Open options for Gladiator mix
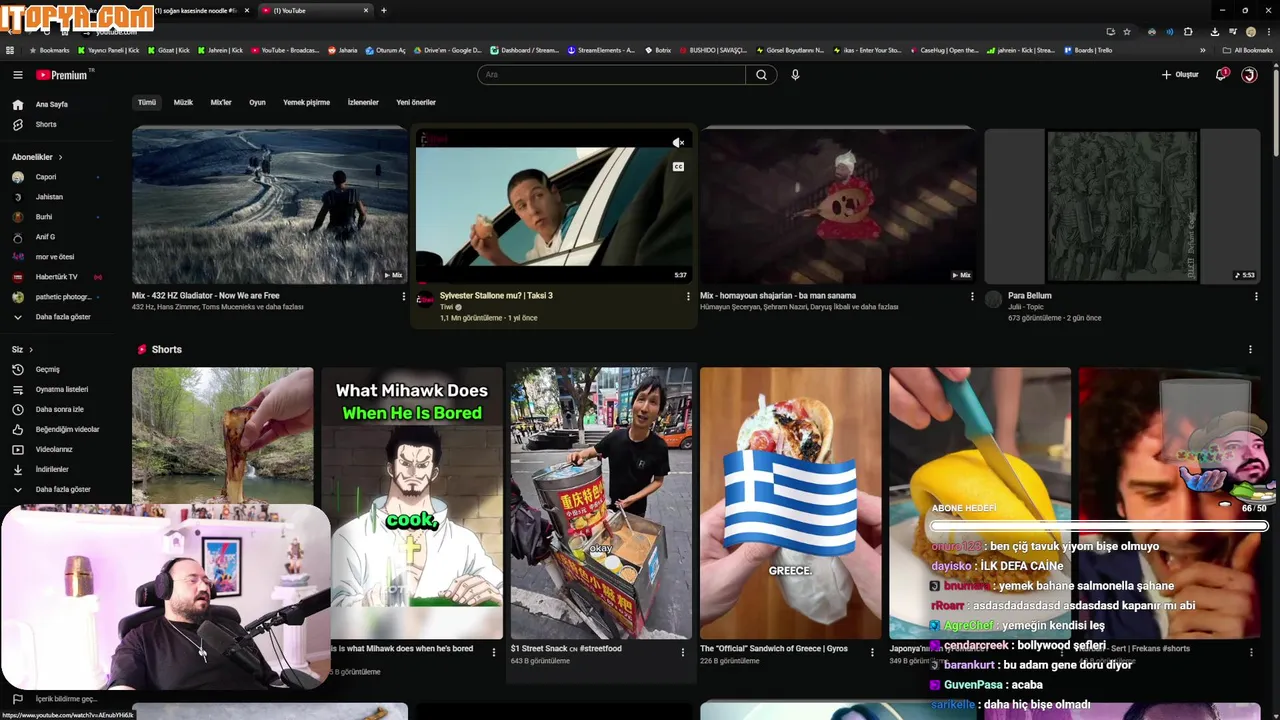 click(404, 296)
